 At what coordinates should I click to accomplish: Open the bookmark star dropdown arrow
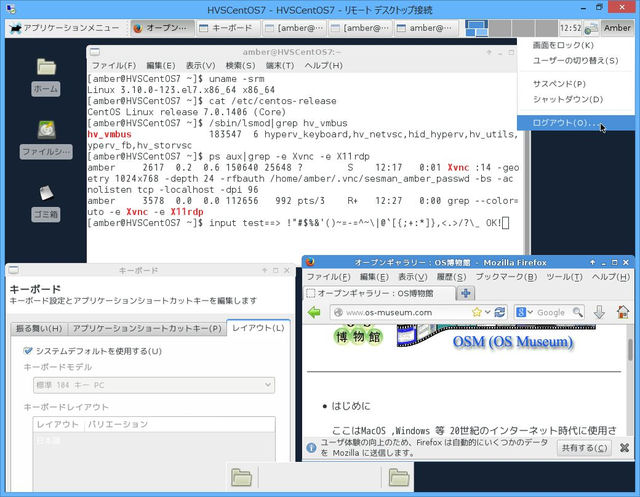pyautogui.click(x=487, y=313)
